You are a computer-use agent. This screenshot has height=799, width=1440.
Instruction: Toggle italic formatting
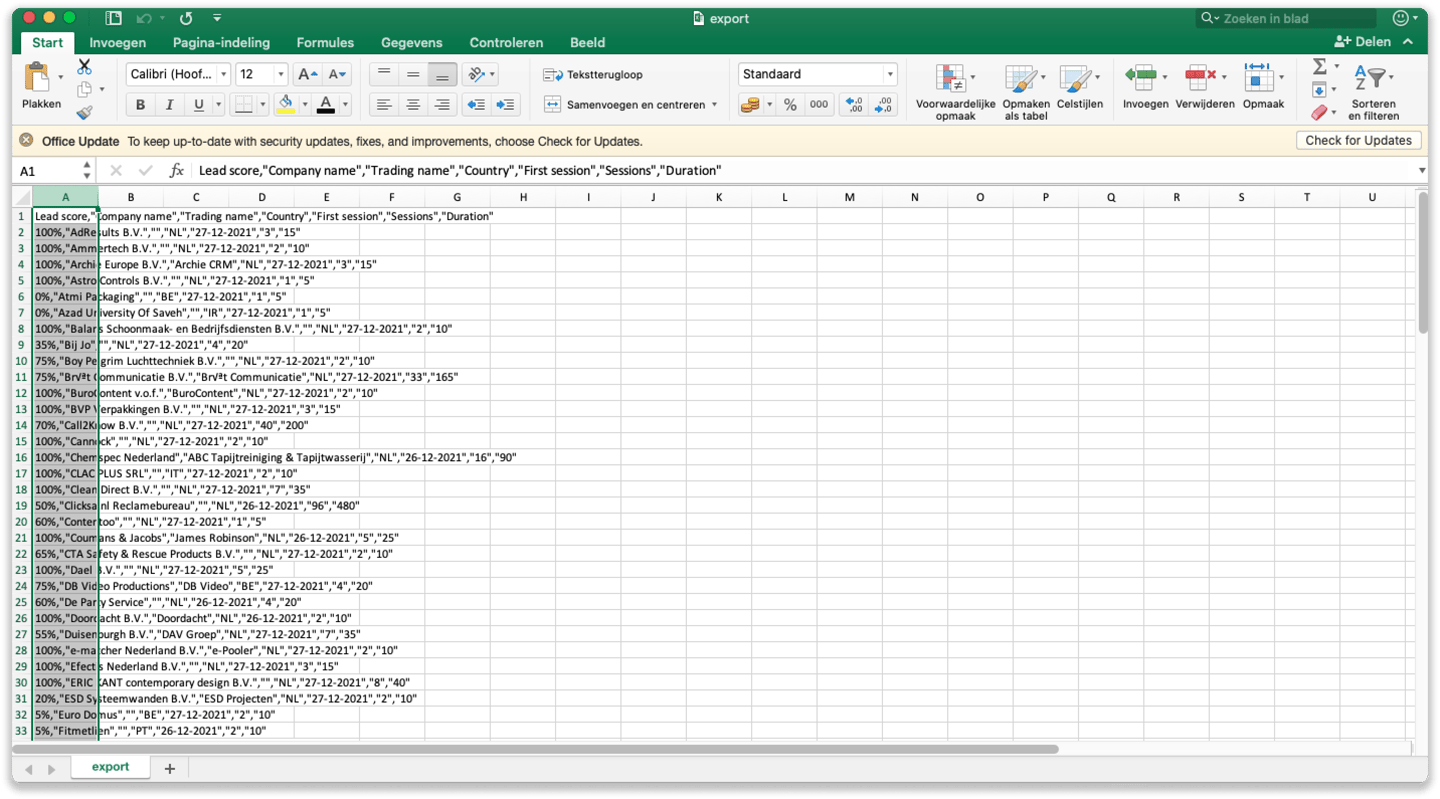169,105
